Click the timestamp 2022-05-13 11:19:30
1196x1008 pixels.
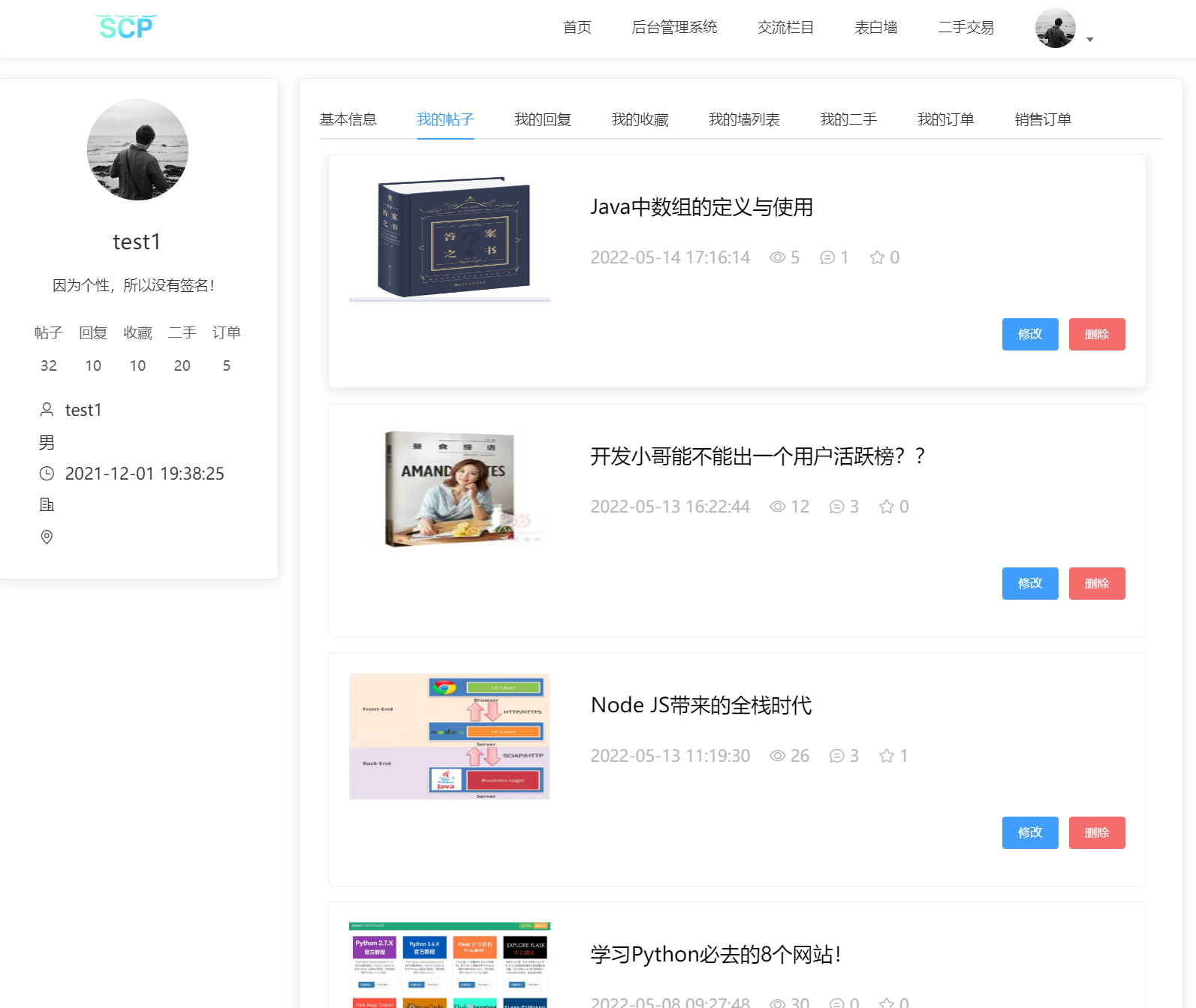click(x=670, y=756)
